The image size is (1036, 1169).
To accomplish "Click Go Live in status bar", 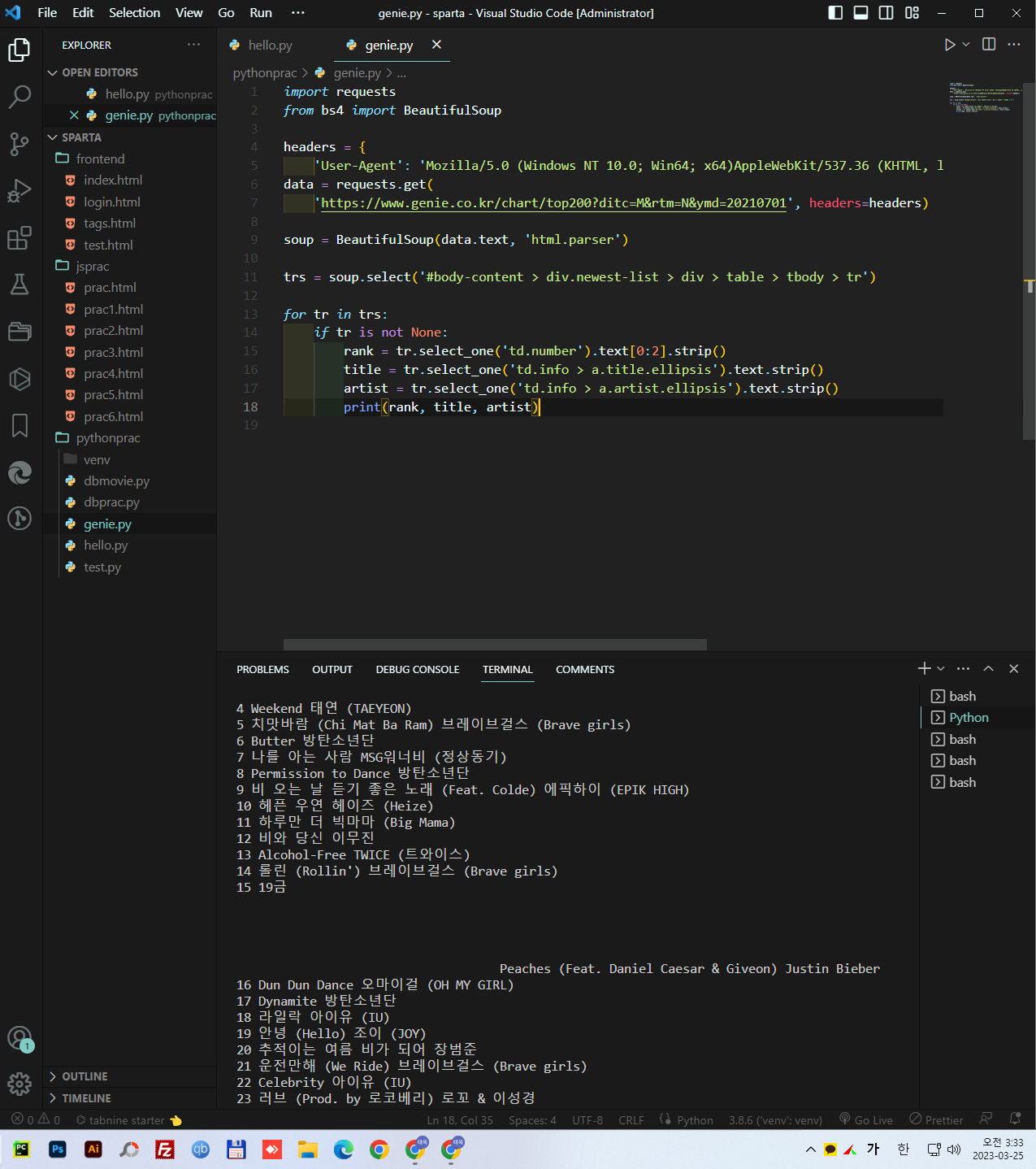I will [866, 1120].
